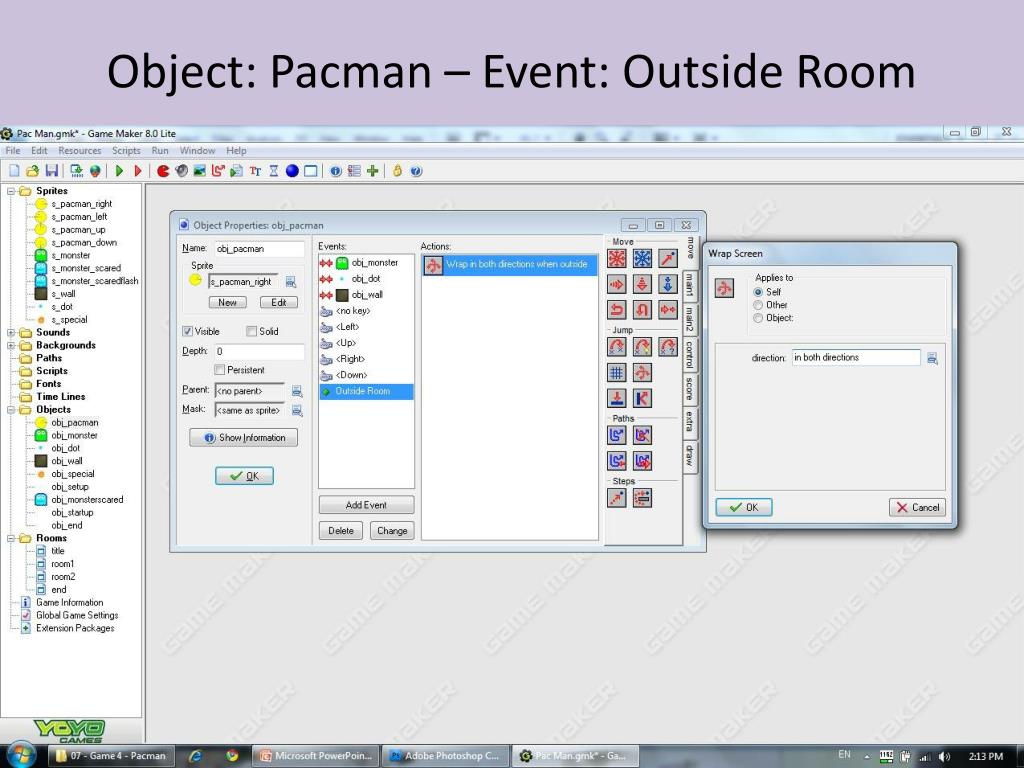Viewport: 1024px width, 768px height.
Task: Select the Jump to Start action icon
Action: 642,347
